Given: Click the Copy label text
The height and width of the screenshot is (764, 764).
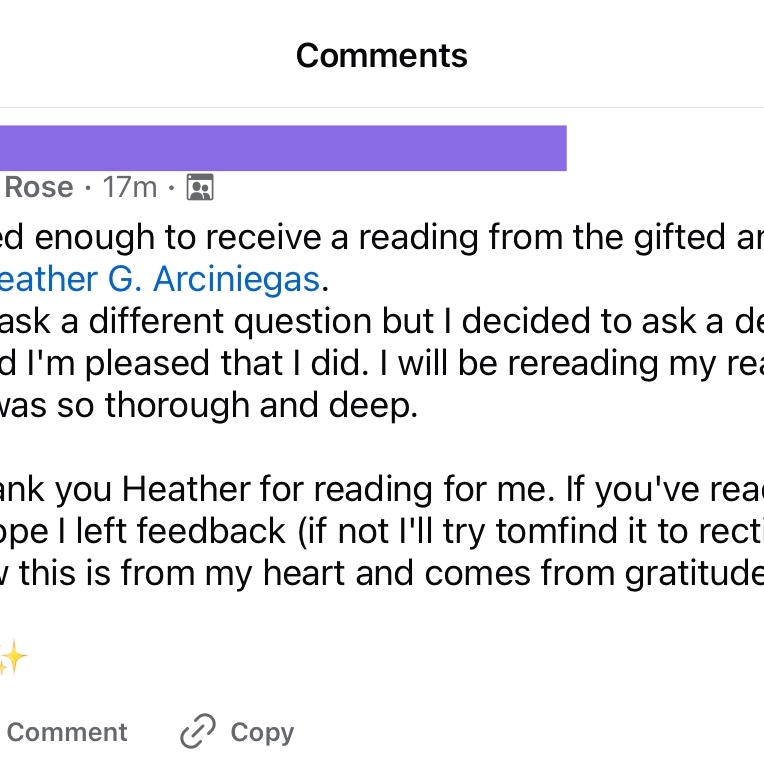Looking at the screenshot, I should (262, 732).
